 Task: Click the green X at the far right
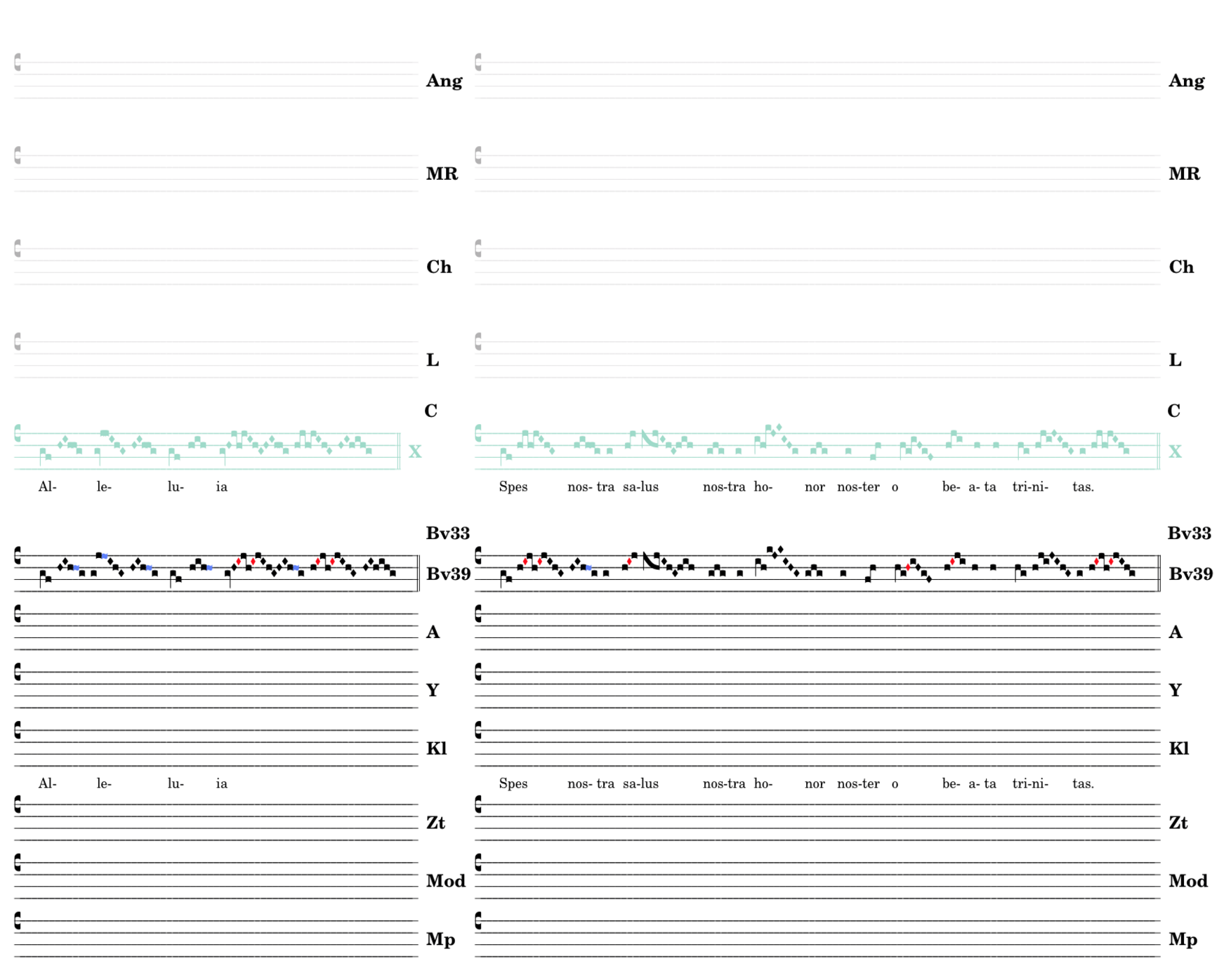point(1175,451)
